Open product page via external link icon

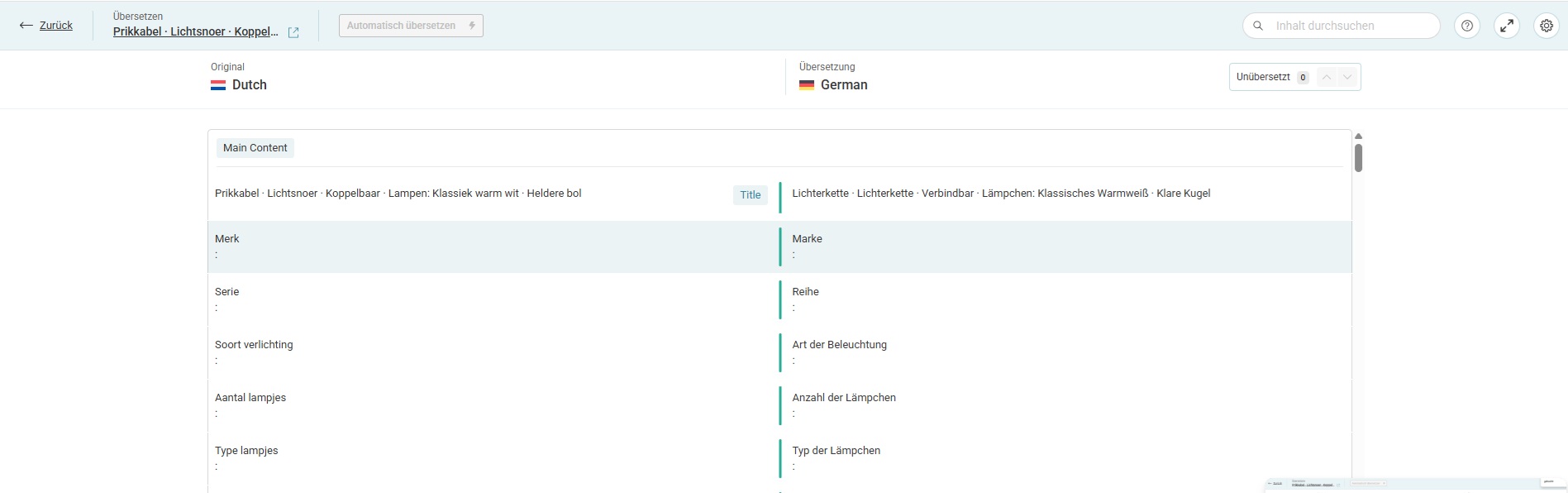[x=293, y=32]
